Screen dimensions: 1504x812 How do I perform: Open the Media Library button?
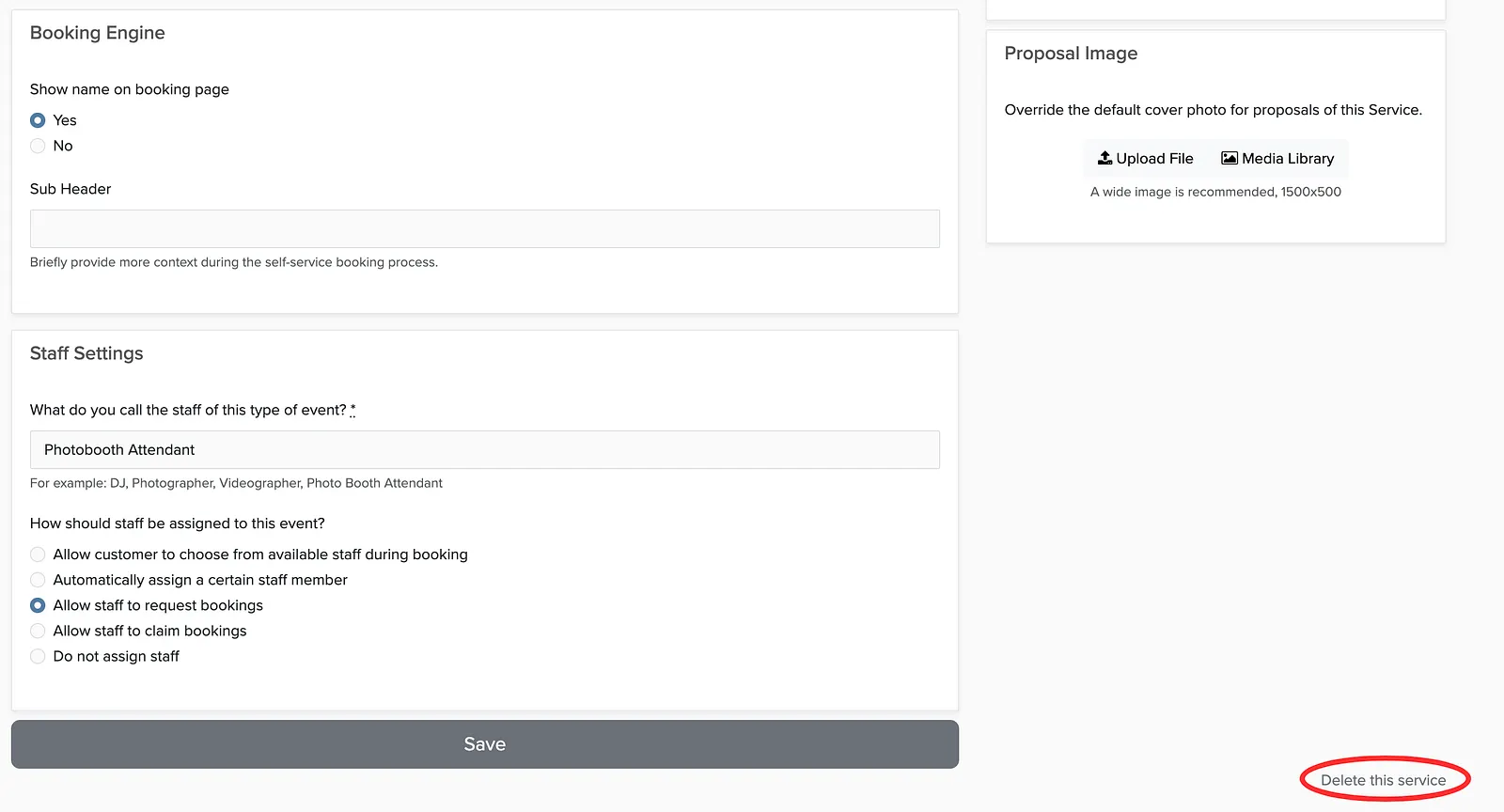[1277, 158]
